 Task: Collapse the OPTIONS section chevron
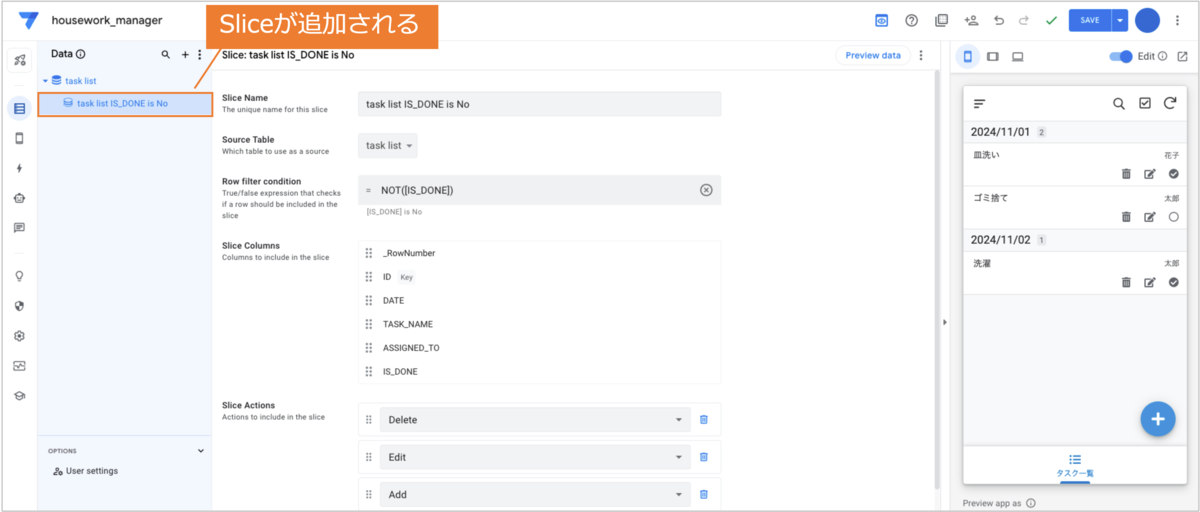coord(201,451)
